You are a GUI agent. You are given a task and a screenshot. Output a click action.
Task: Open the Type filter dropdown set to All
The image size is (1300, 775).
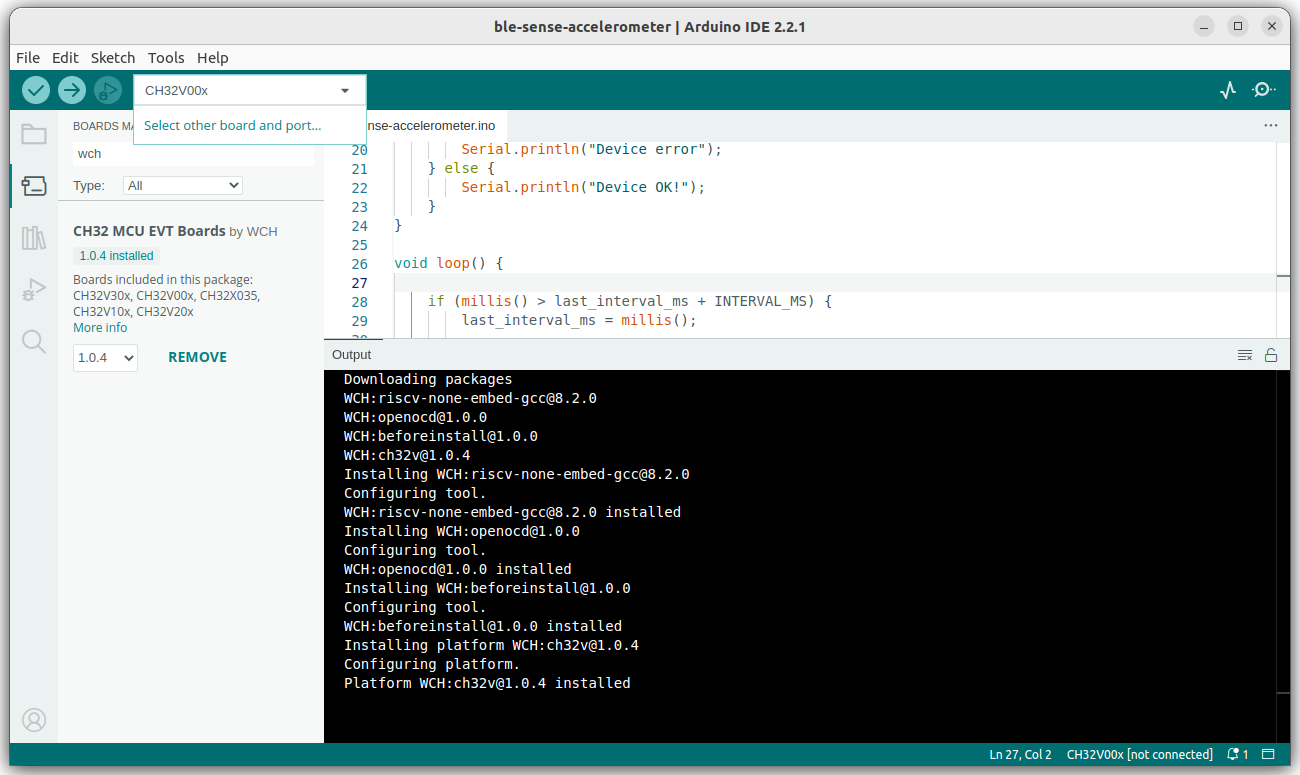pos(183,185)
